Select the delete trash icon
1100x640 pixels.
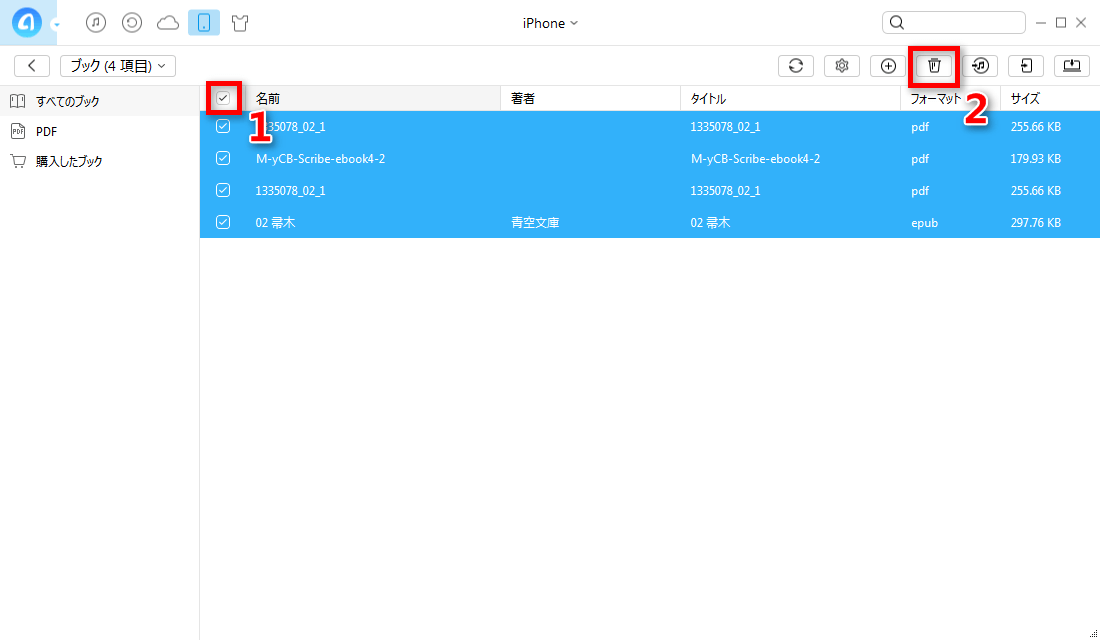pos(934,65)
